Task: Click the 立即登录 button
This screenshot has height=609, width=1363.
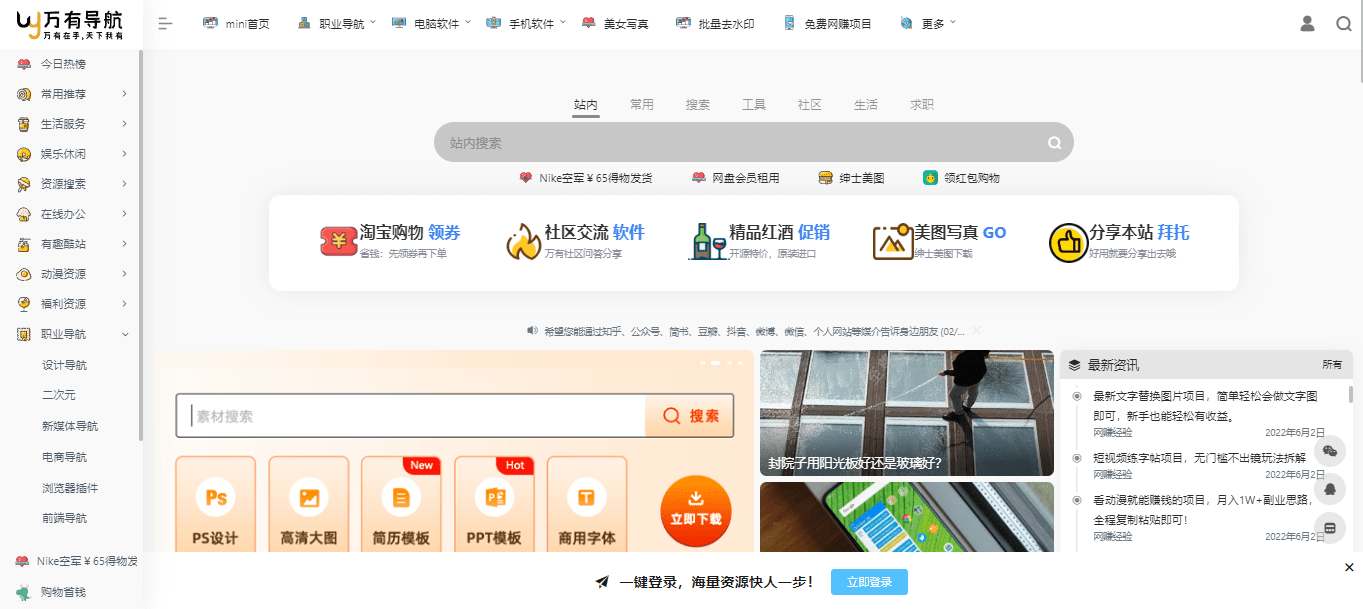Action: coord(869,582)
